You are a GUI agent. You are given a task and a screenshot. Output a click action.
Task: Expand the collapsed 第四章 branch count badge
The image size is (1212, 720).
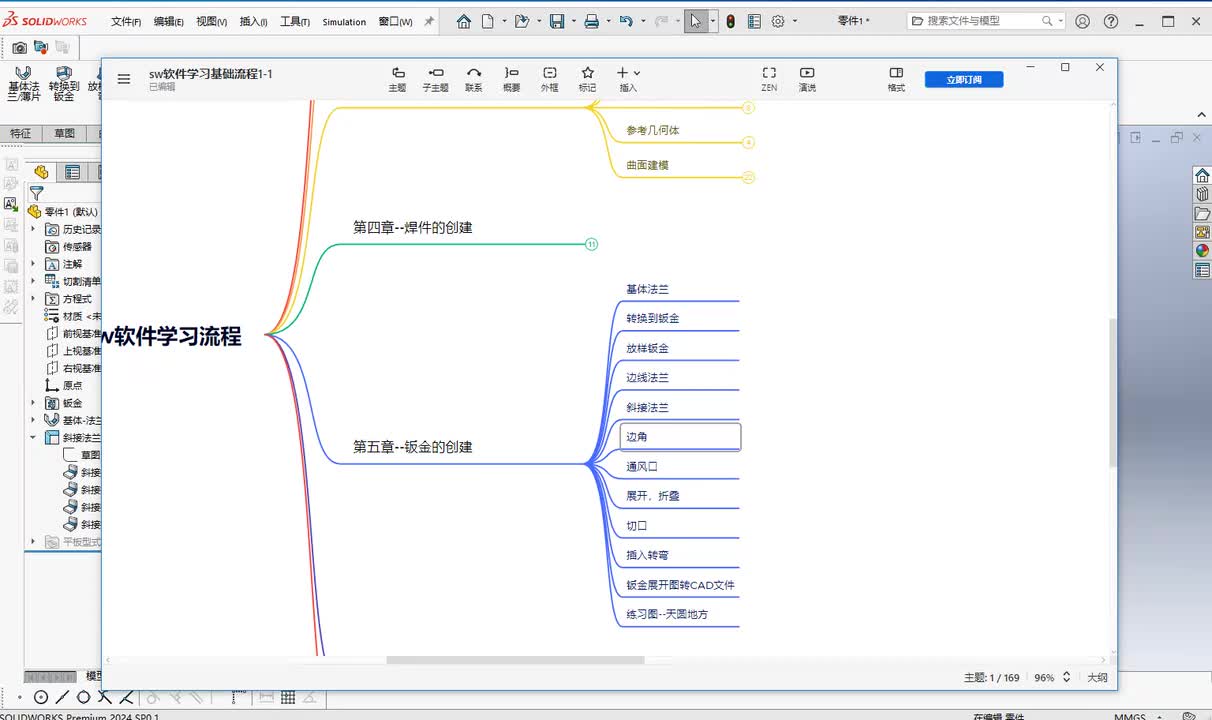pos(591,244)
